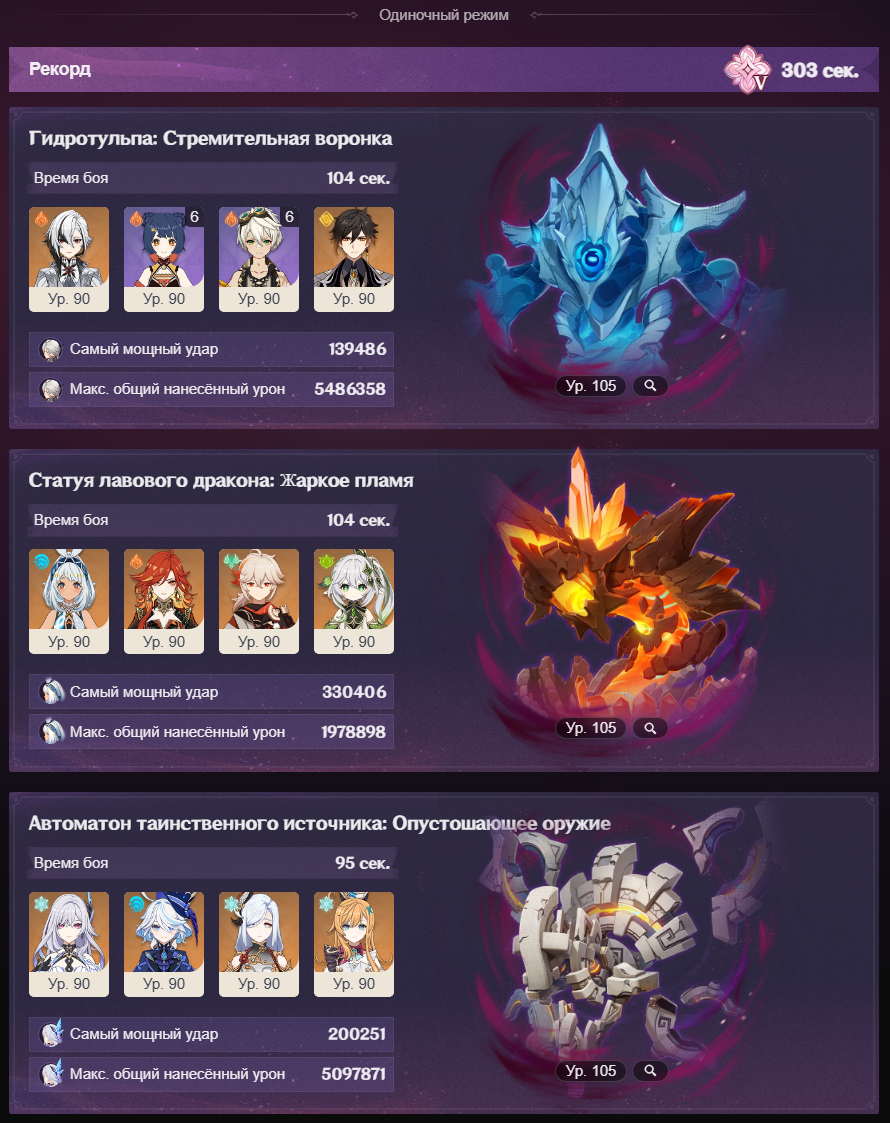The height and width of the screenshot is (1123, 890).
Task: Click the Рекорд 303 сек. header bar
Action: pyautogui.click(x=444, y=69)
